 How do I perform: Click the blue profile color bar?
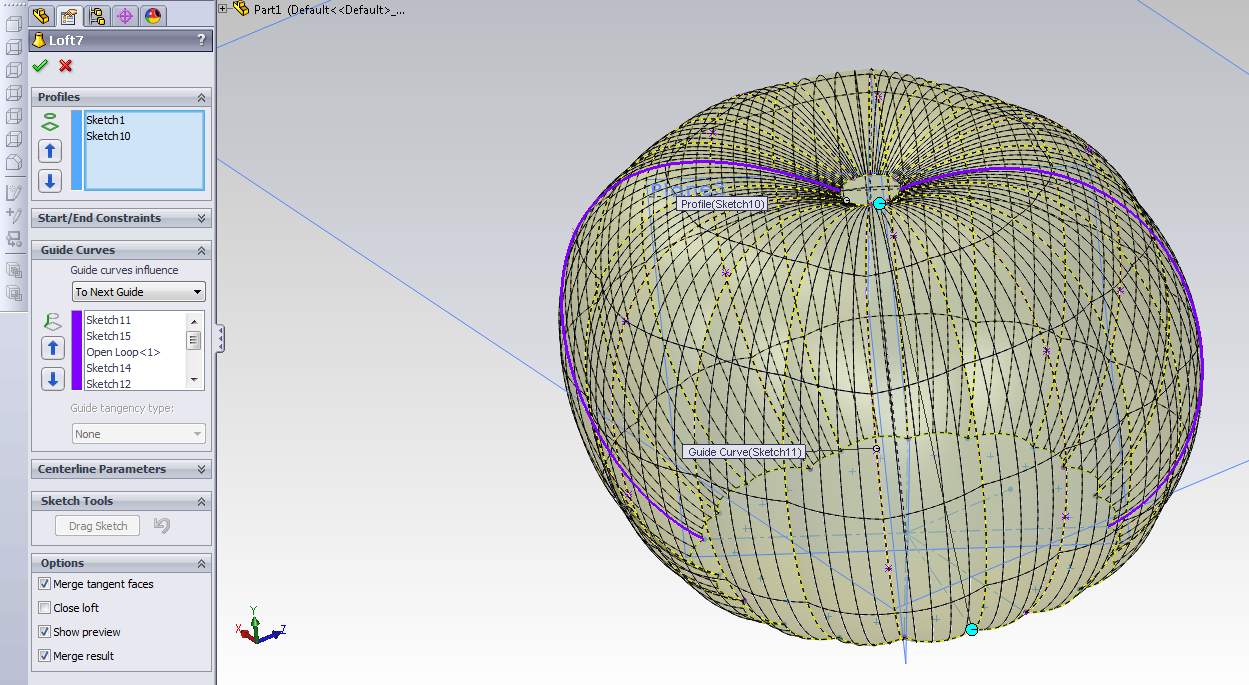coord(77,150)
